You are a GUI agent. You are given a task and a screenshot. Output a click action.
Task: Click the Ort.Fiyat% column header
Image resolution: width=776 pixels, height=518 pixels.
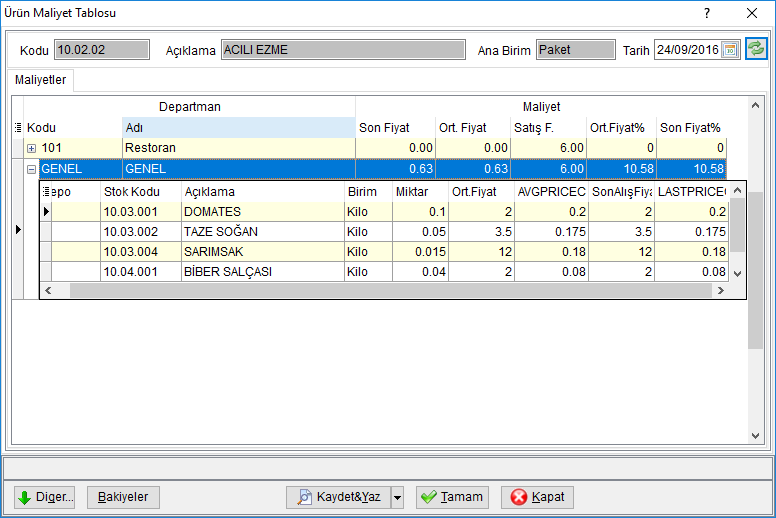(x=622, y=128)
